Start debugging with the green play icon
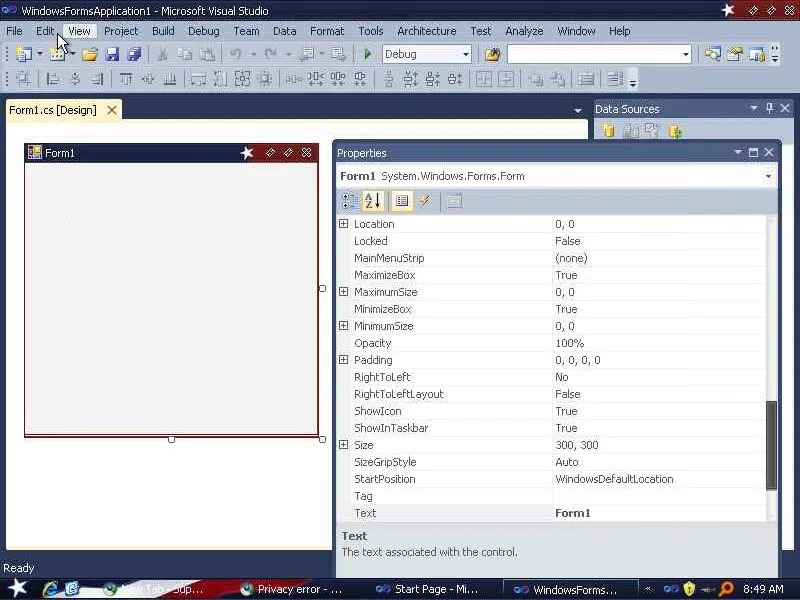800x600 pixels. tap(367, 54)
